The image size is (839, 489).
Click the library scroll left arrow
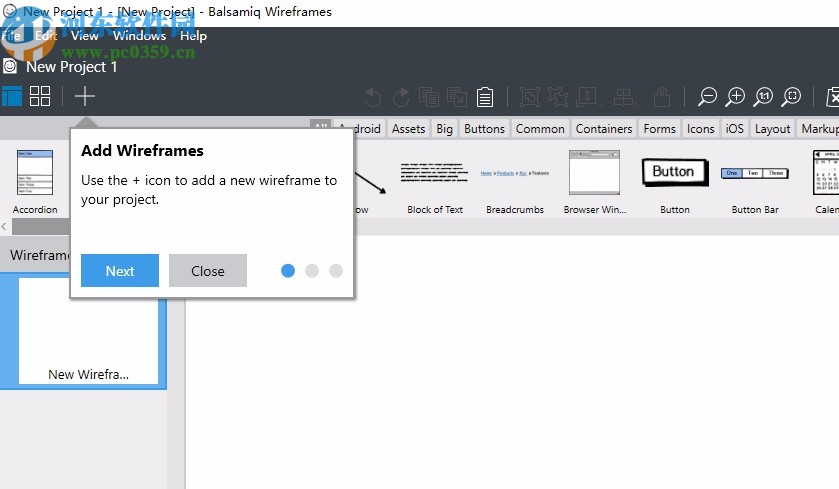pos(4,227)
